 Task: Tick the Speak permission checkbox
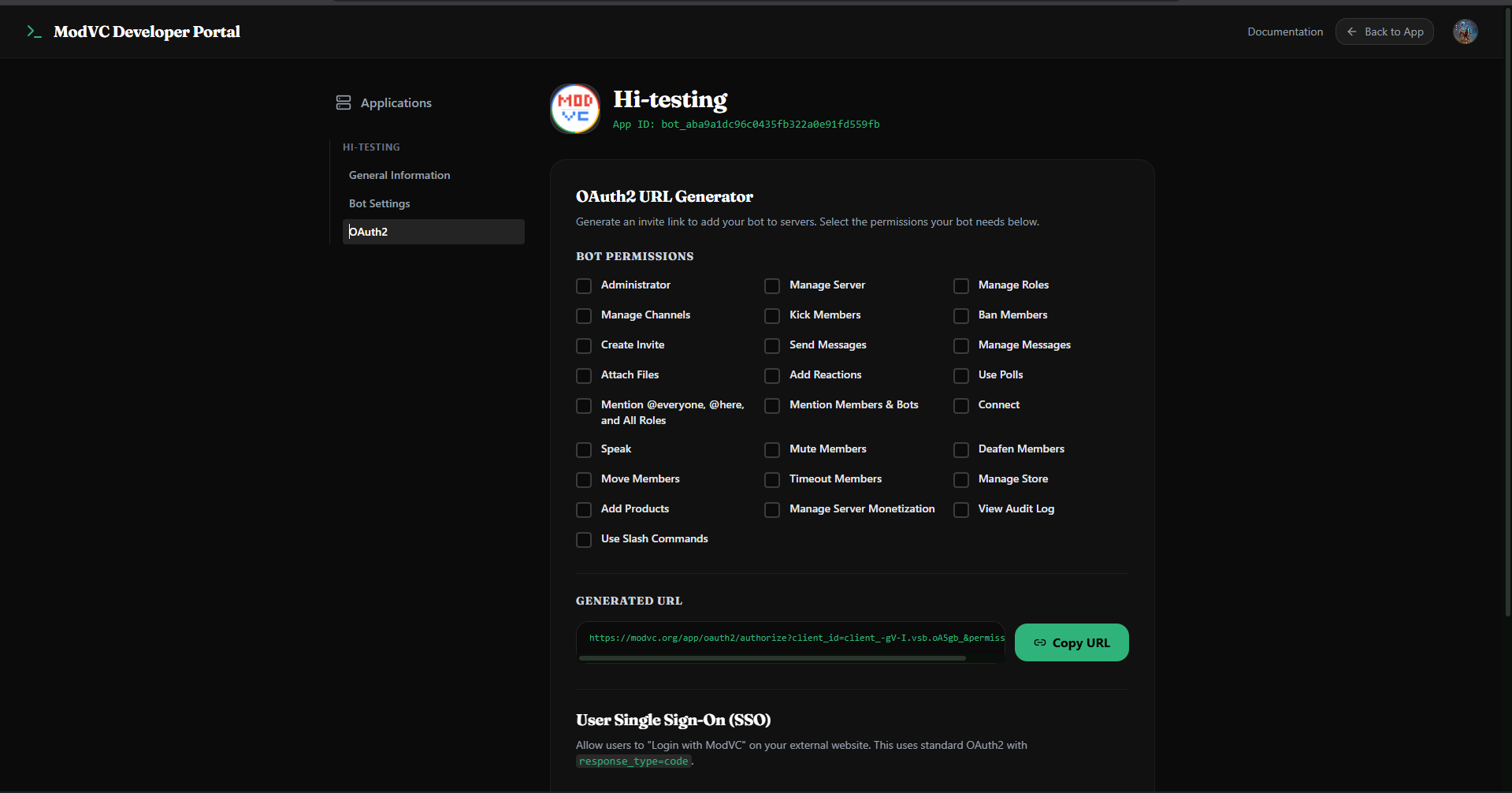click(584, 449)
